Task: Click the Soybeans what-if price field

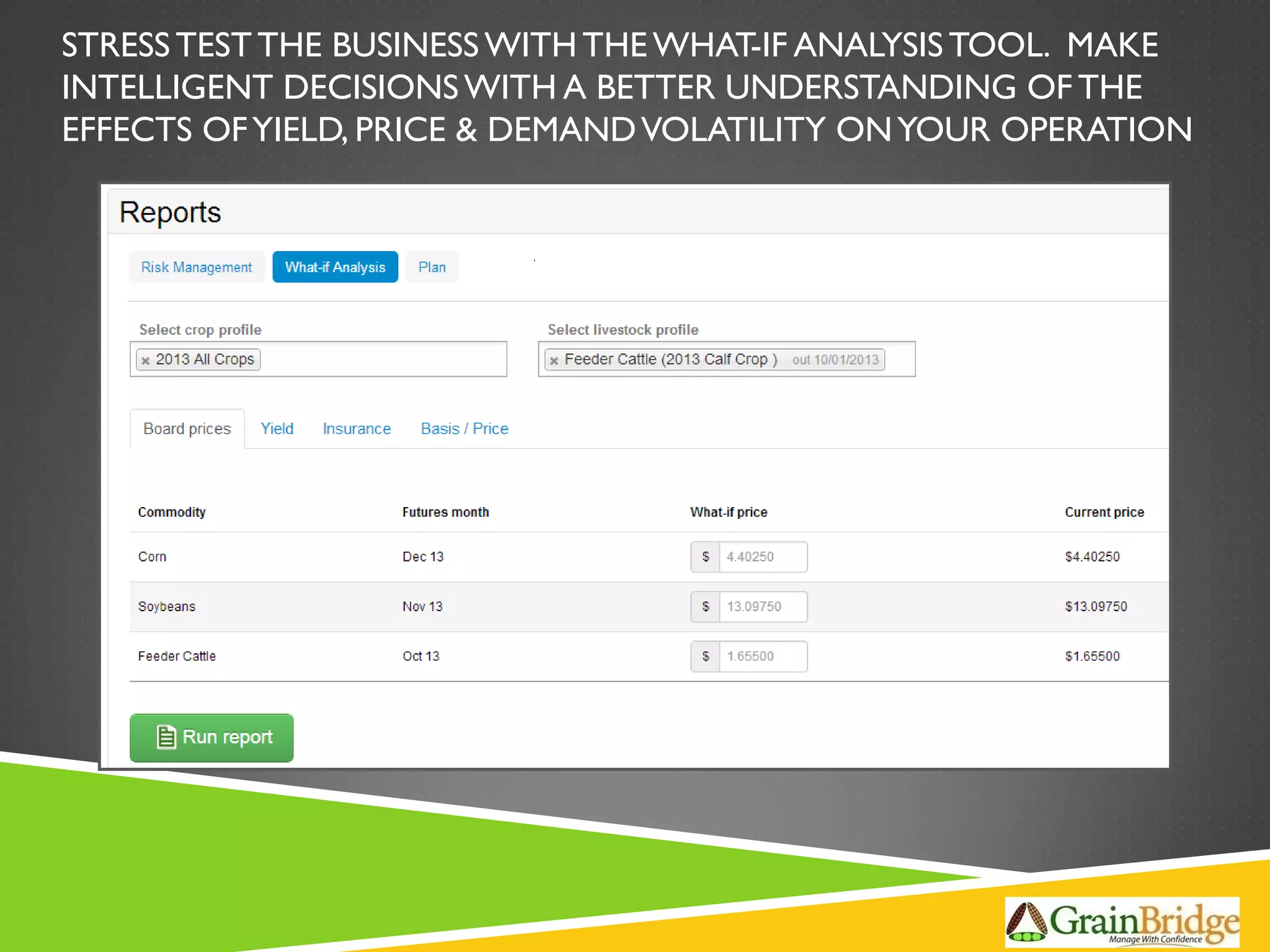Action: [763, 607]
